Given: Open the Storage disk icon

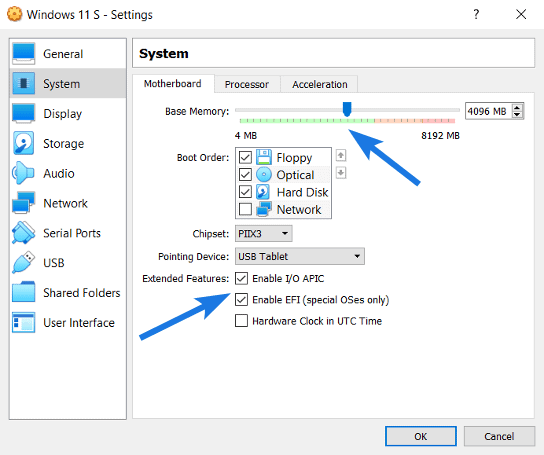Looking at the screenshot, I should click(x=24, y=143).
